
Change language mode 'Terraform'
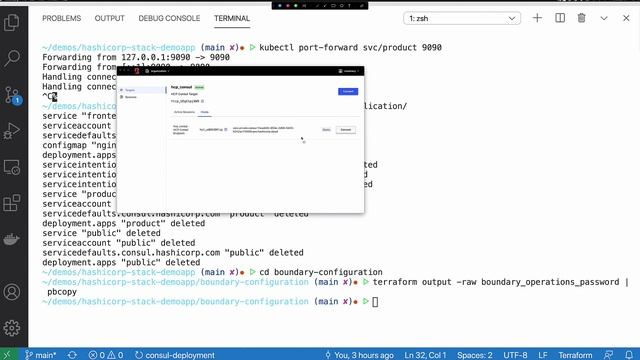pos(575,355)
